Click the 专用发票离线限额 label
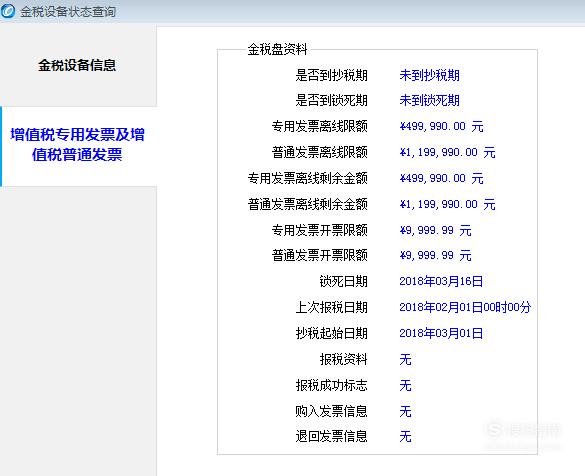The image size is (585, 476). click(x=319, y=126)
